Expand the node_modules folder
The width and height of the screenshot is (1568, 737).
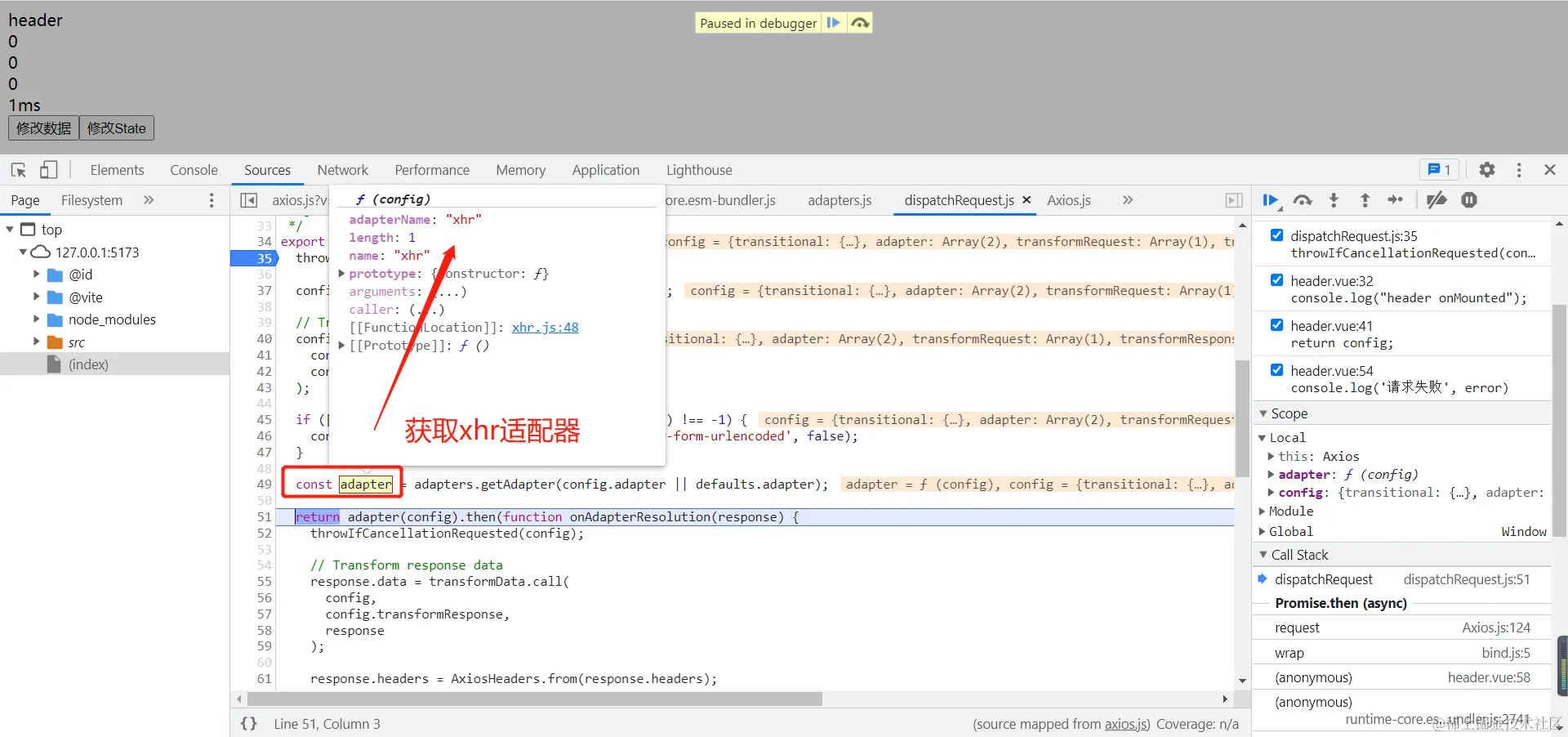[x=36, y=319]
